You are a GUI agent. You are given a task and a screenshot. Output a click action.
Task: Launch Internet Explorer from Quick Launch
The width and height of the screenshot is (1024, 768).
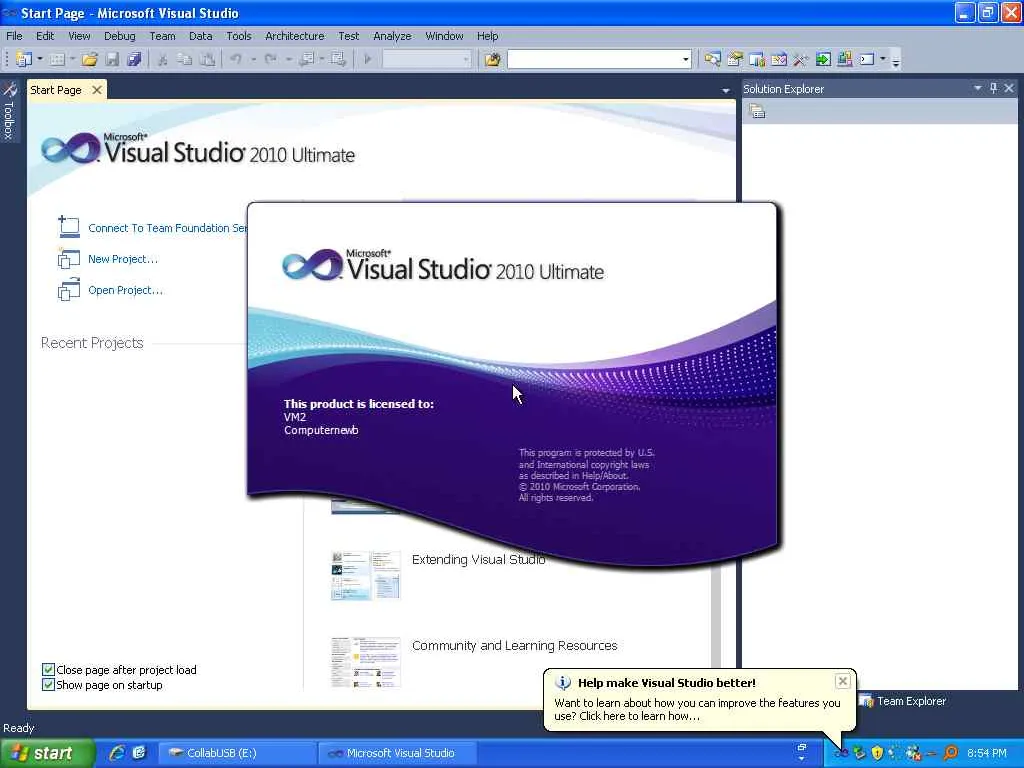click(118, 753)
